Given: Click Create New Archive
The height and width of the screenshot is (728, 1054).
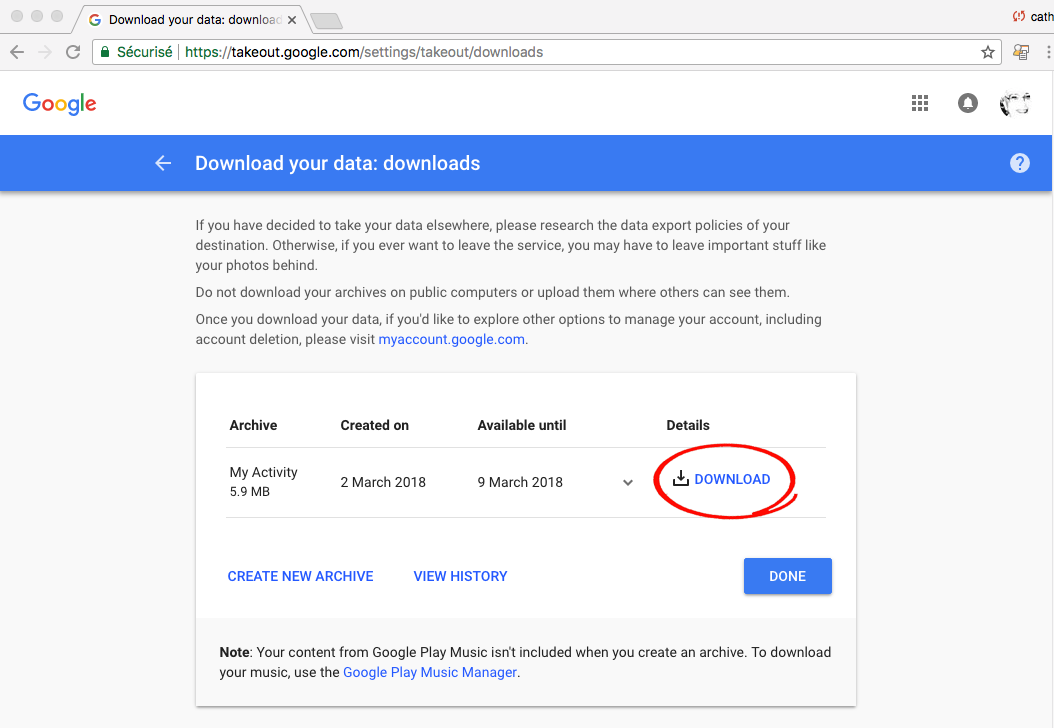Looking at the screenshot, I should click(x=300, y=576).
